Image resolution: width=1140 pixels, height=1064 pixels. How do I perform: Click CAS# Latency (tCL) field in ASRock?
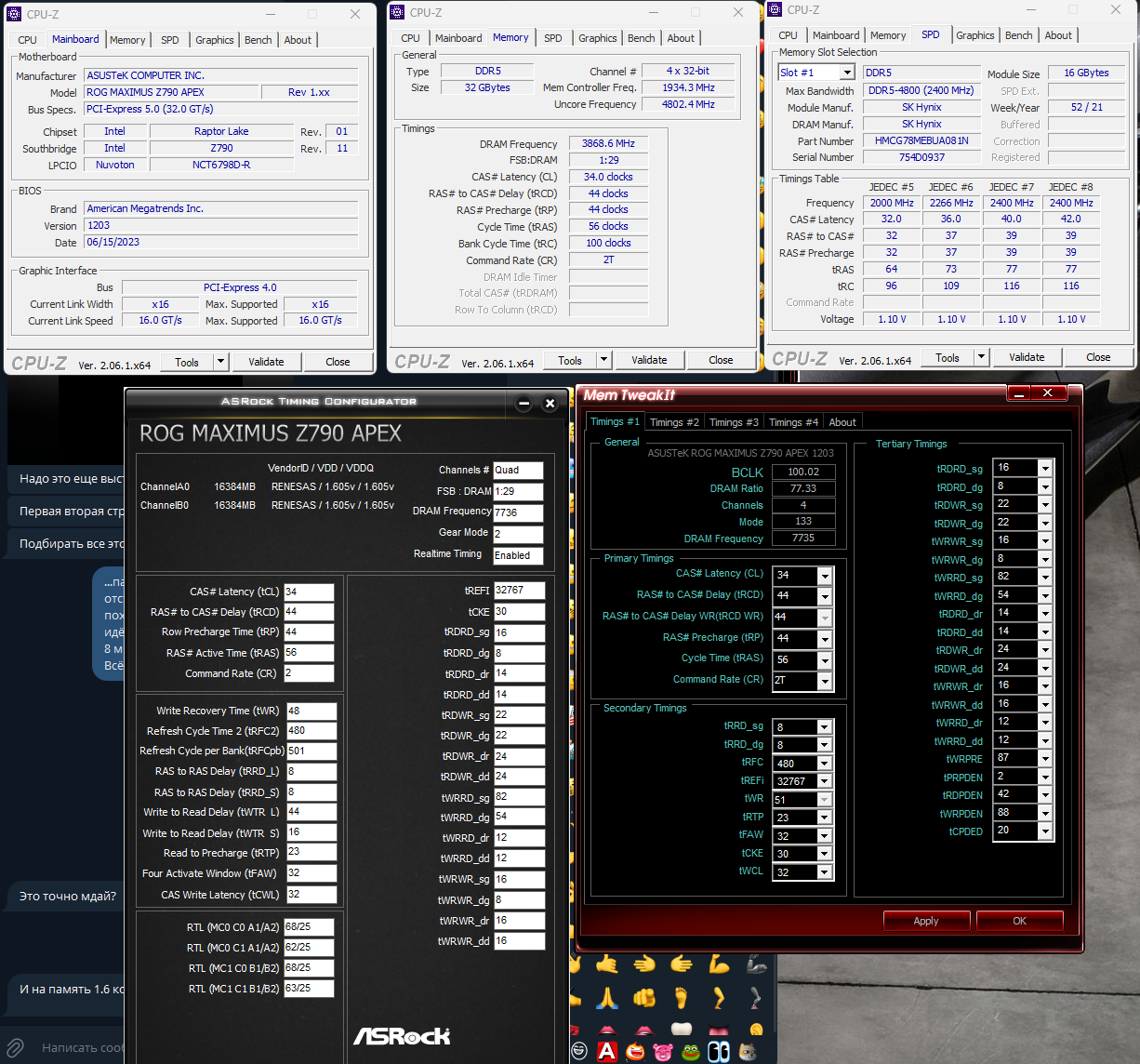tap(309, 592)
